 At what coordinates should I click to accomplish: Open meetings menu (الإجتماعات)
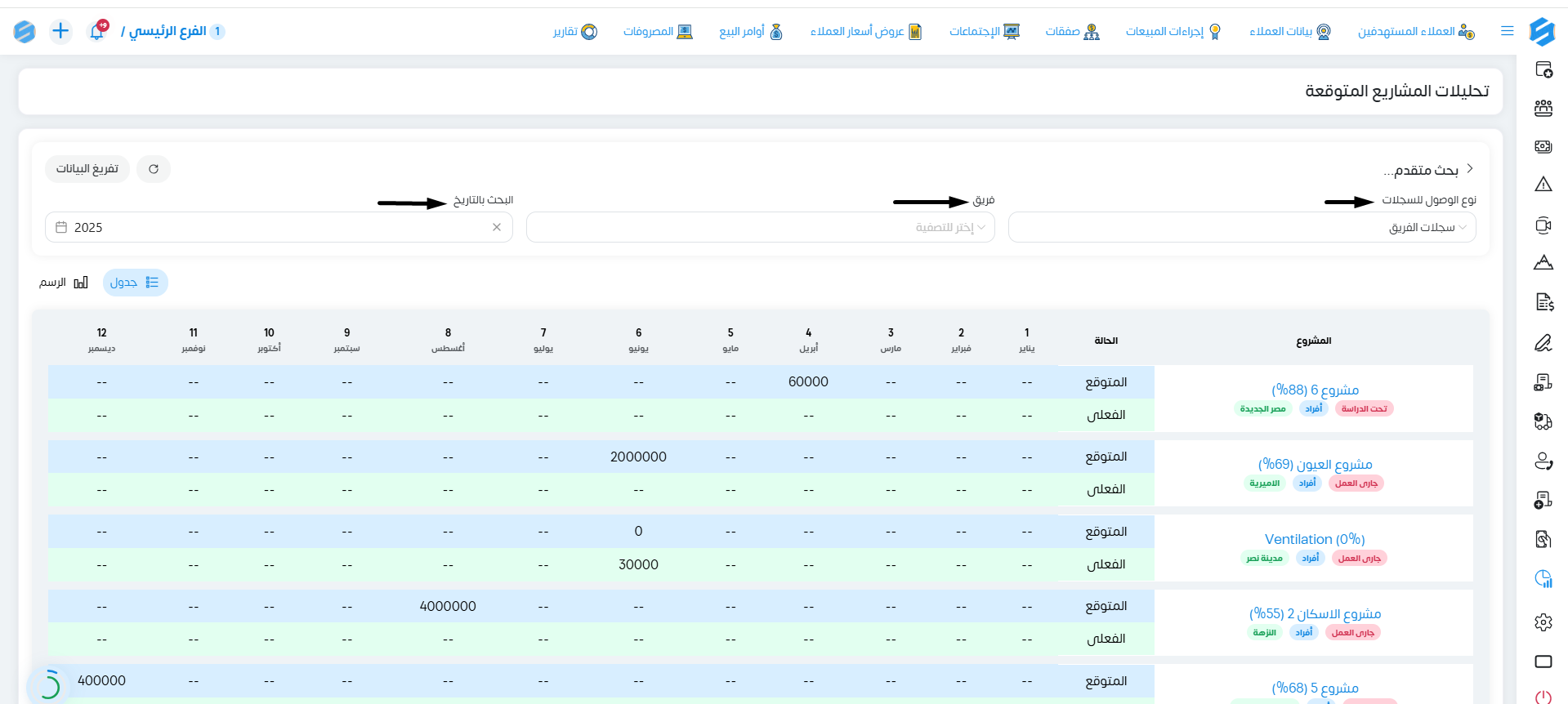pos(985,31)
